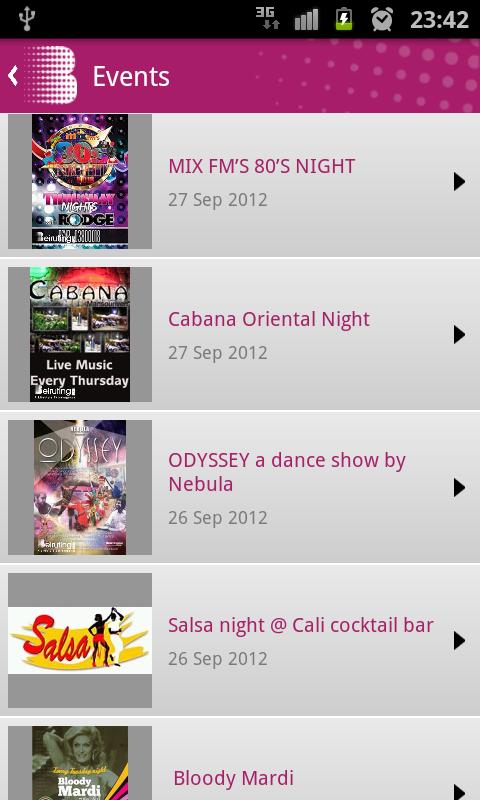The image size is (480, 800).
Task: Open the Cabana Live Music poster thumbnail
Action: point(80,334)
